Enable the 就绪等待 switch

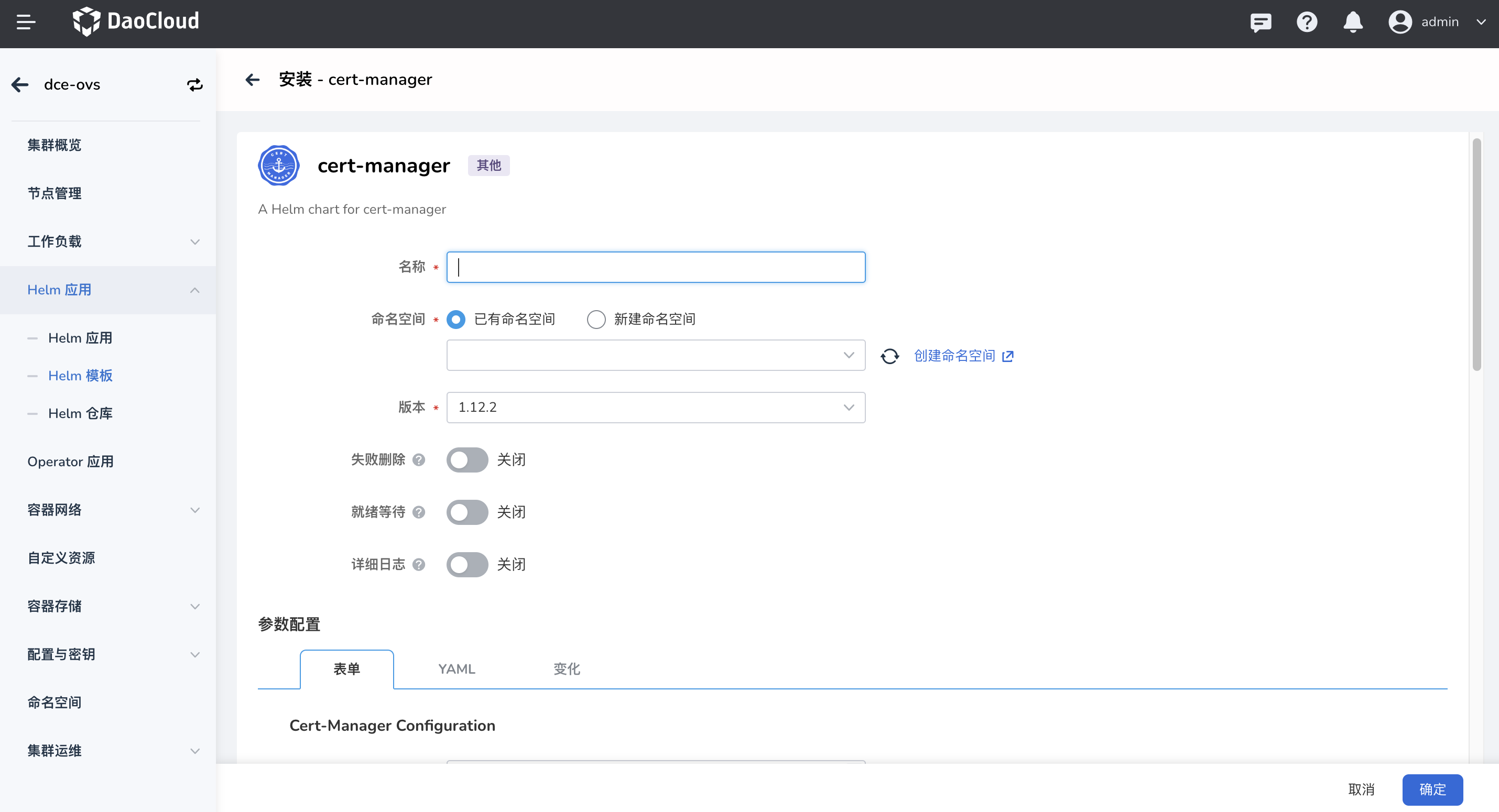pos(466,512)
